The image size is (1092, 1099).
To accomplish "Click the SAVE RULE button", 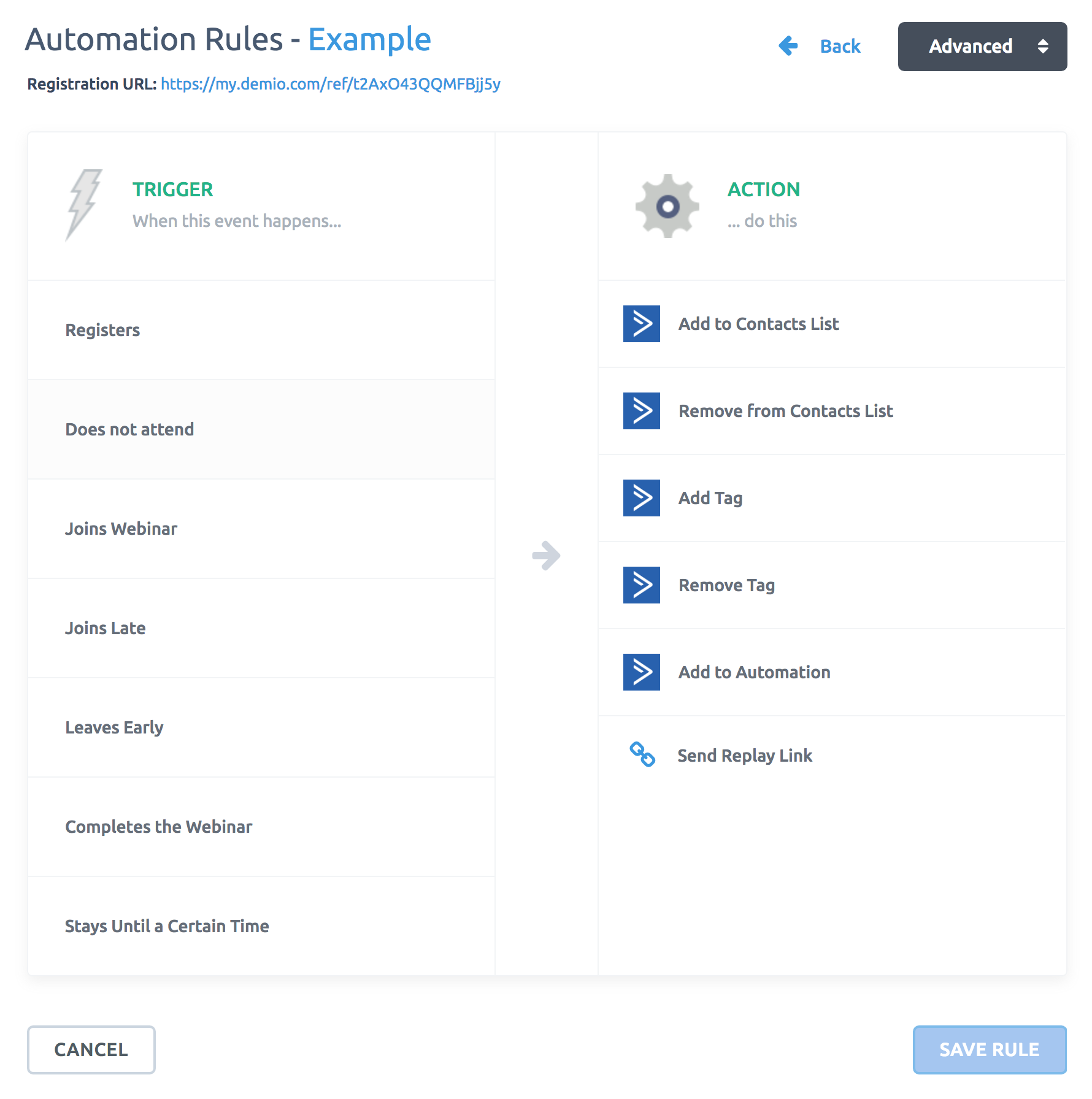I will coord(990,1049).
